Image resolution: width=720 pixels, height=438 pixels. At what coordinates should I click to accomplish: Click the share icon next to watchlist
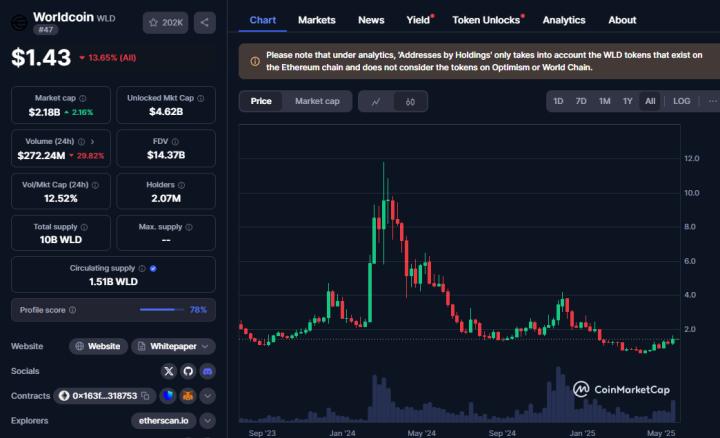point(204,21)
